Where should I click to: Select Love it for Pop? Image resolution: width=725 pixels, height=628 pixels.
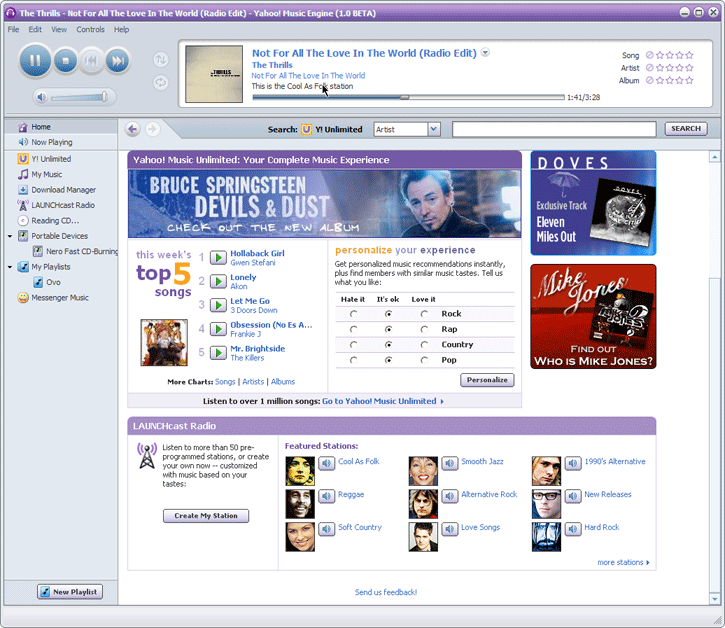(x=424, y=360)
